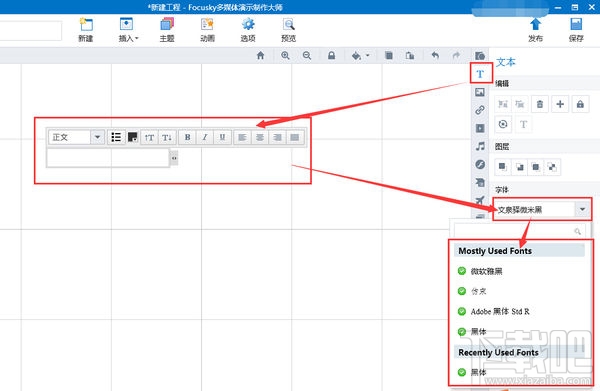Click the first 图层 layer order icon

(x=503, y=167)
